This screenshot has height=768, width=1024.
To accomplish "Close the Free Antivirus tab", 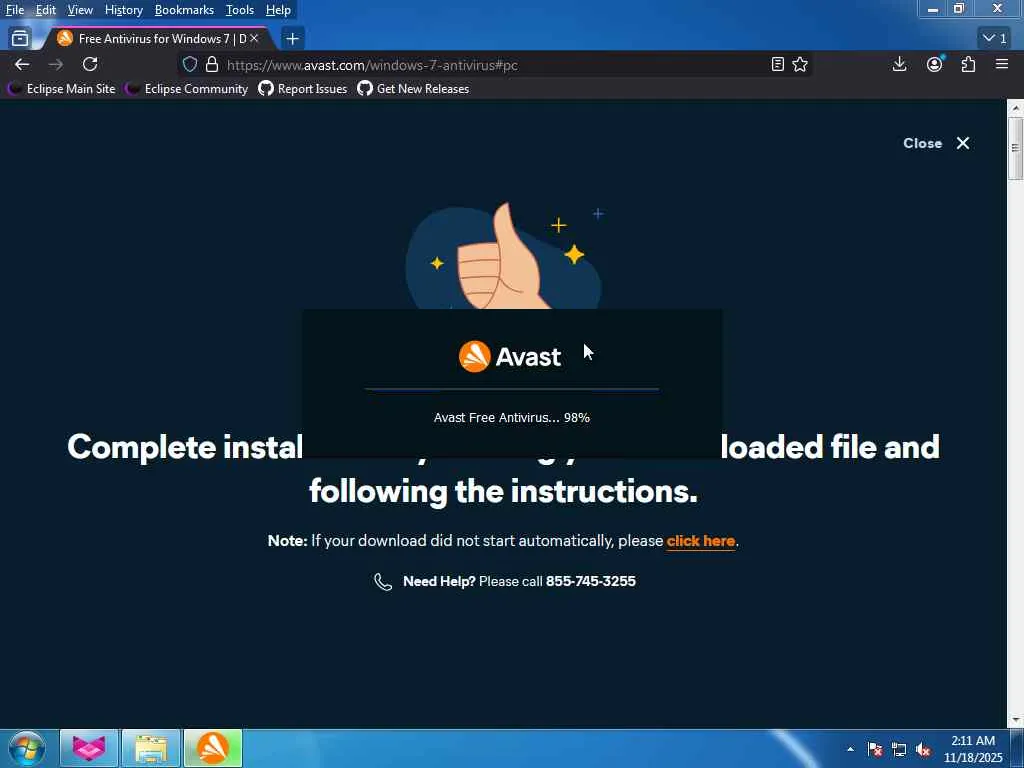I will coord(254,39).
